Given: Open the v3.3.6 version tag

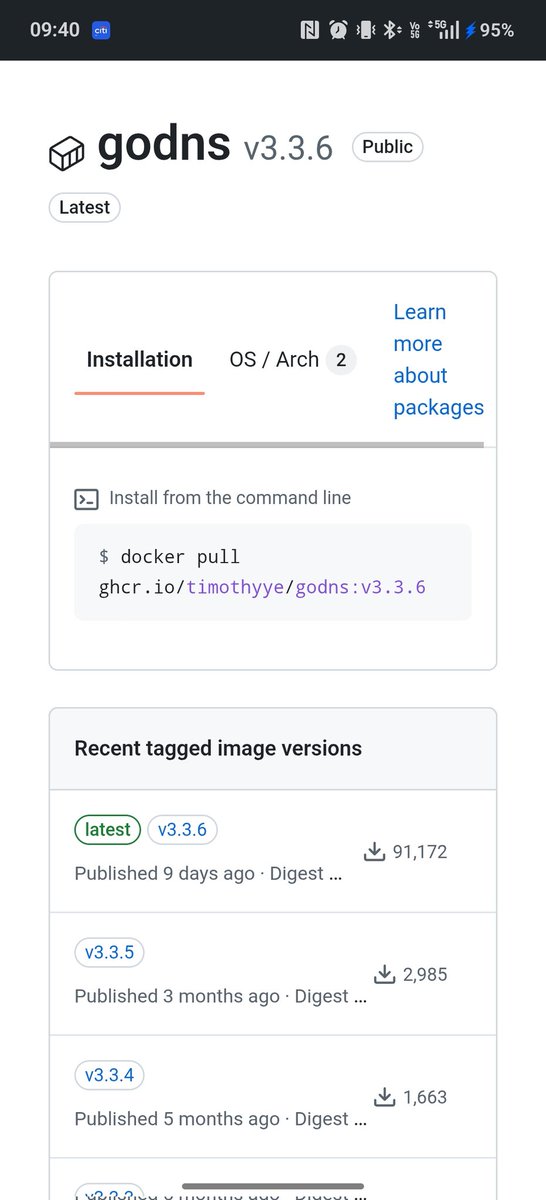Looking at the screenshot, I should point(182,829).
